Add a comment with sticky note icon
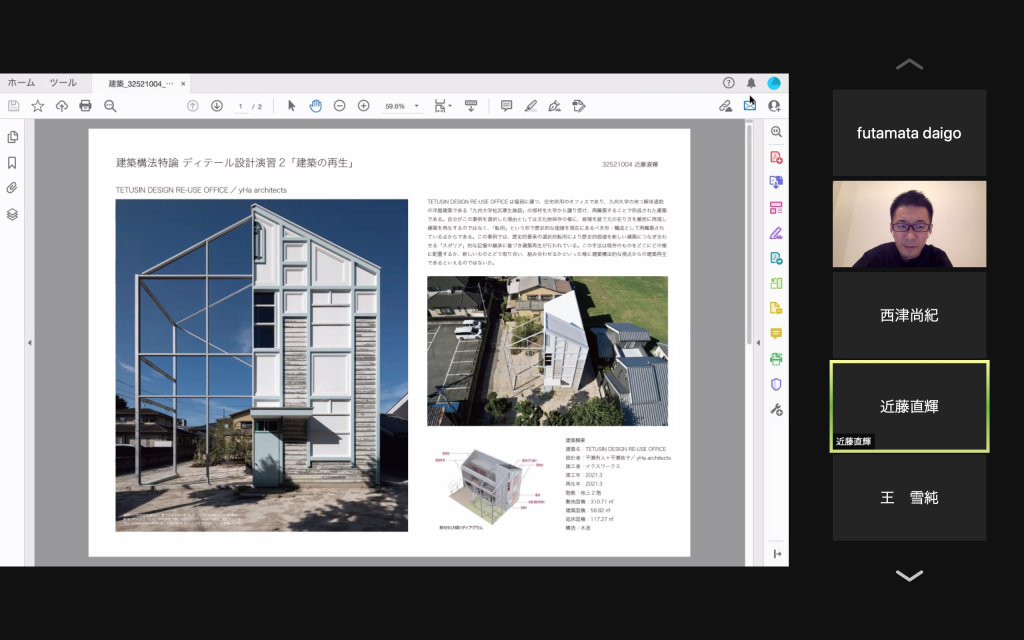Viewport: 1024px width, 640px height. 506,106
